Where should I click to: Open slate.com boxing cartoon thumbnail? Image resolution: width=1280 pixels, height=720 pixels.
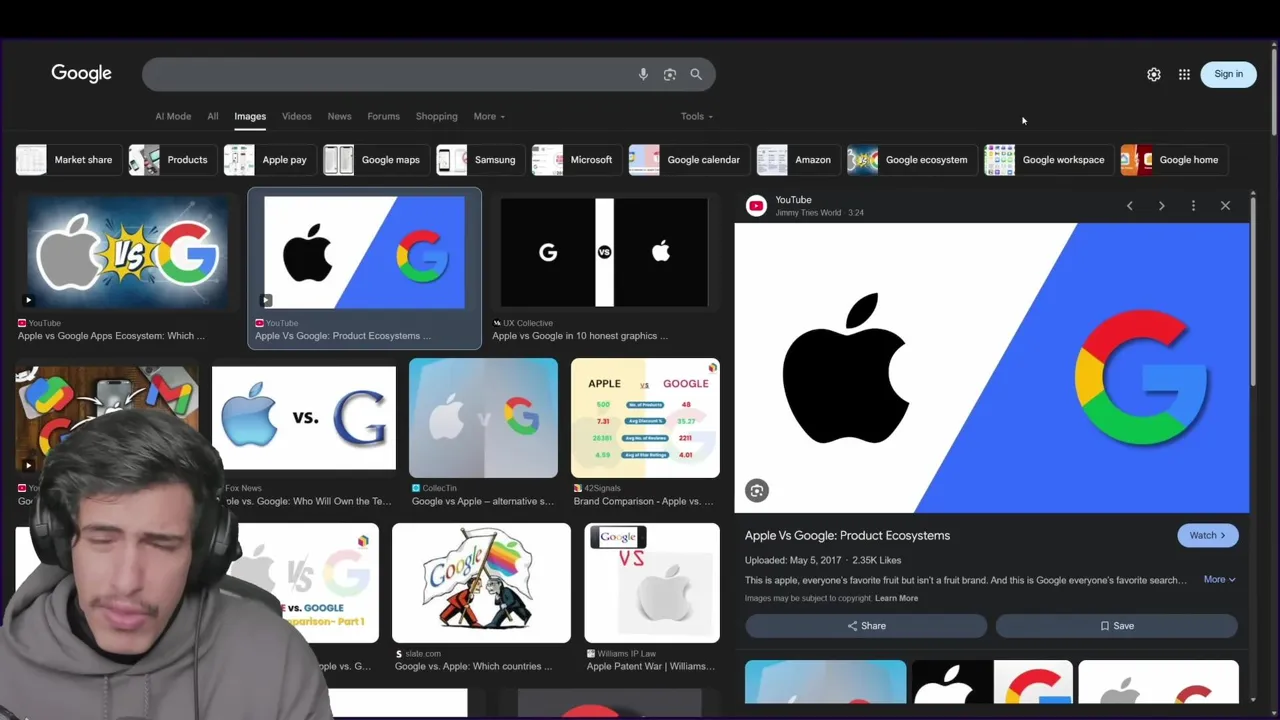tap(481, 582)
